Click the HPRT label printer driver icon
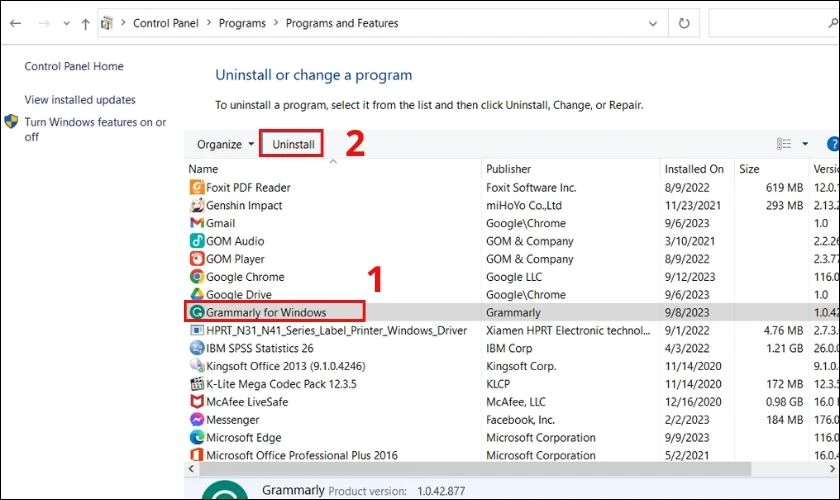The width and height of the screenshot is (840, 500). point(197,330)
